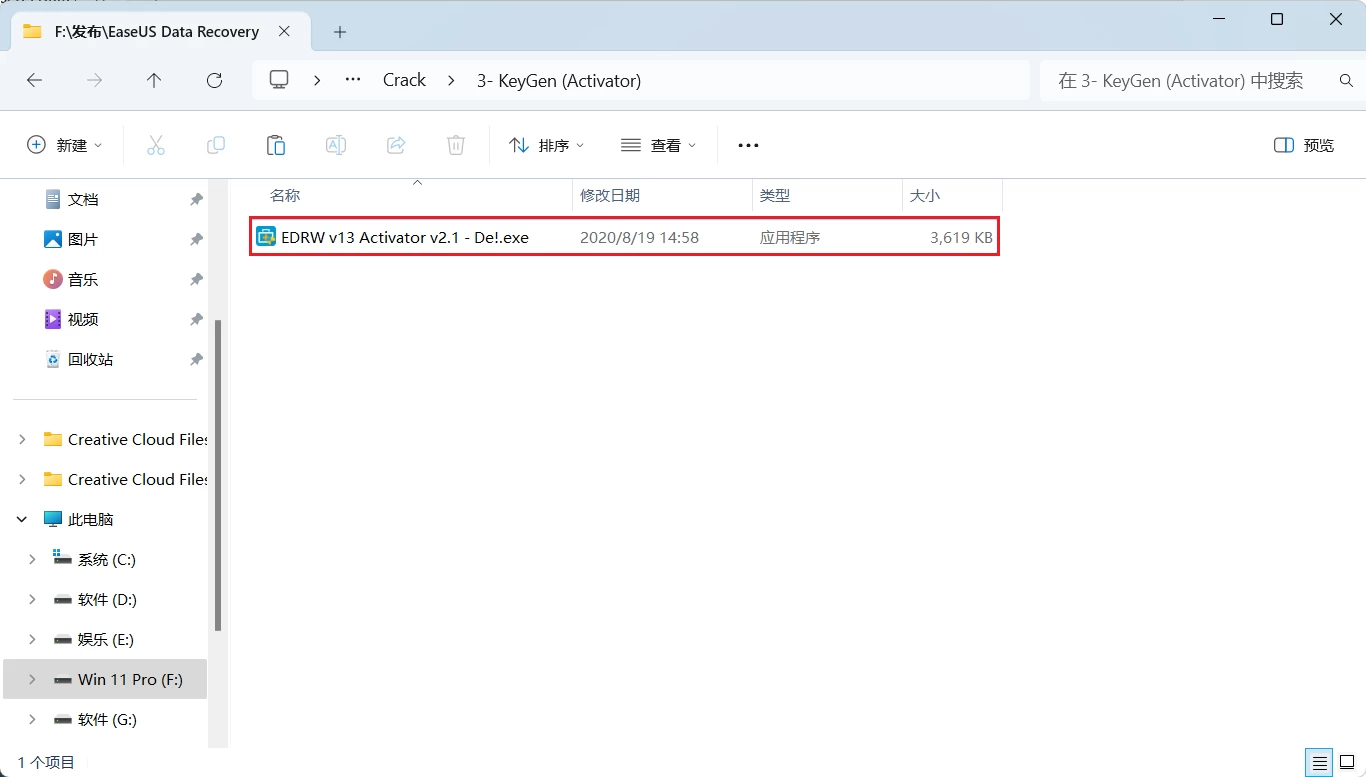
Task: Close the EaseUS Data Recovery tab
Action: (285, 31)
